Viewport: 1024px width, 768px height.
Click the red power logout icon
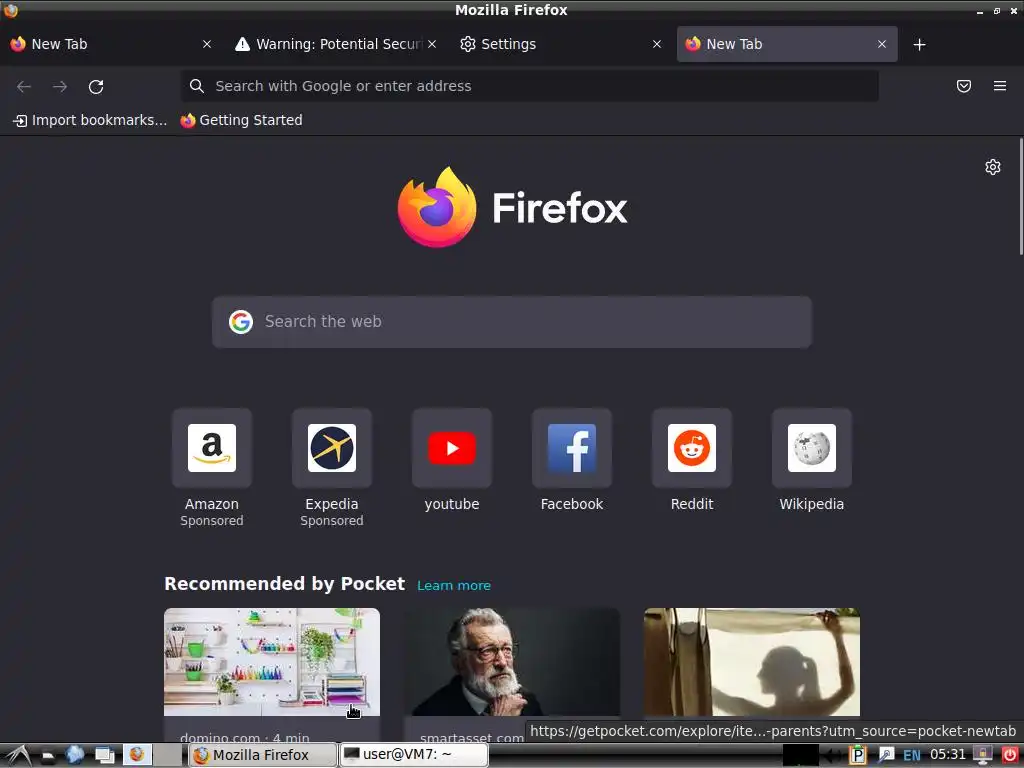[x=1010, y=756]
